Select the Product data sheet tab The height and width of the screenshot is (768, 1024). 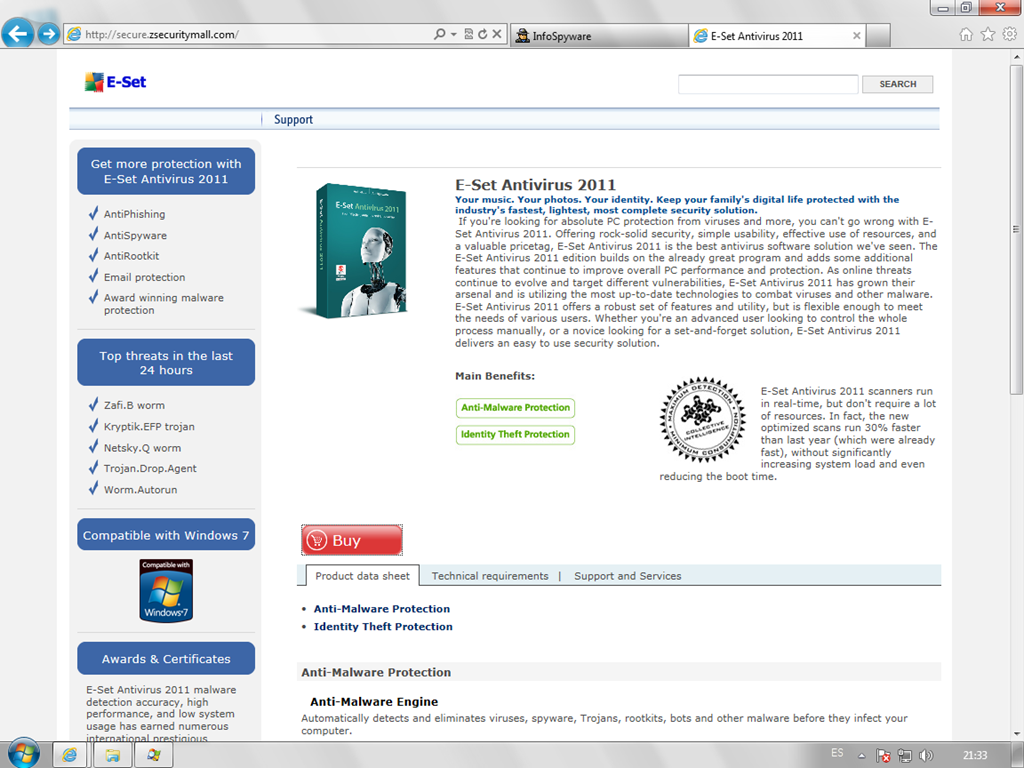tap(362, 576)
